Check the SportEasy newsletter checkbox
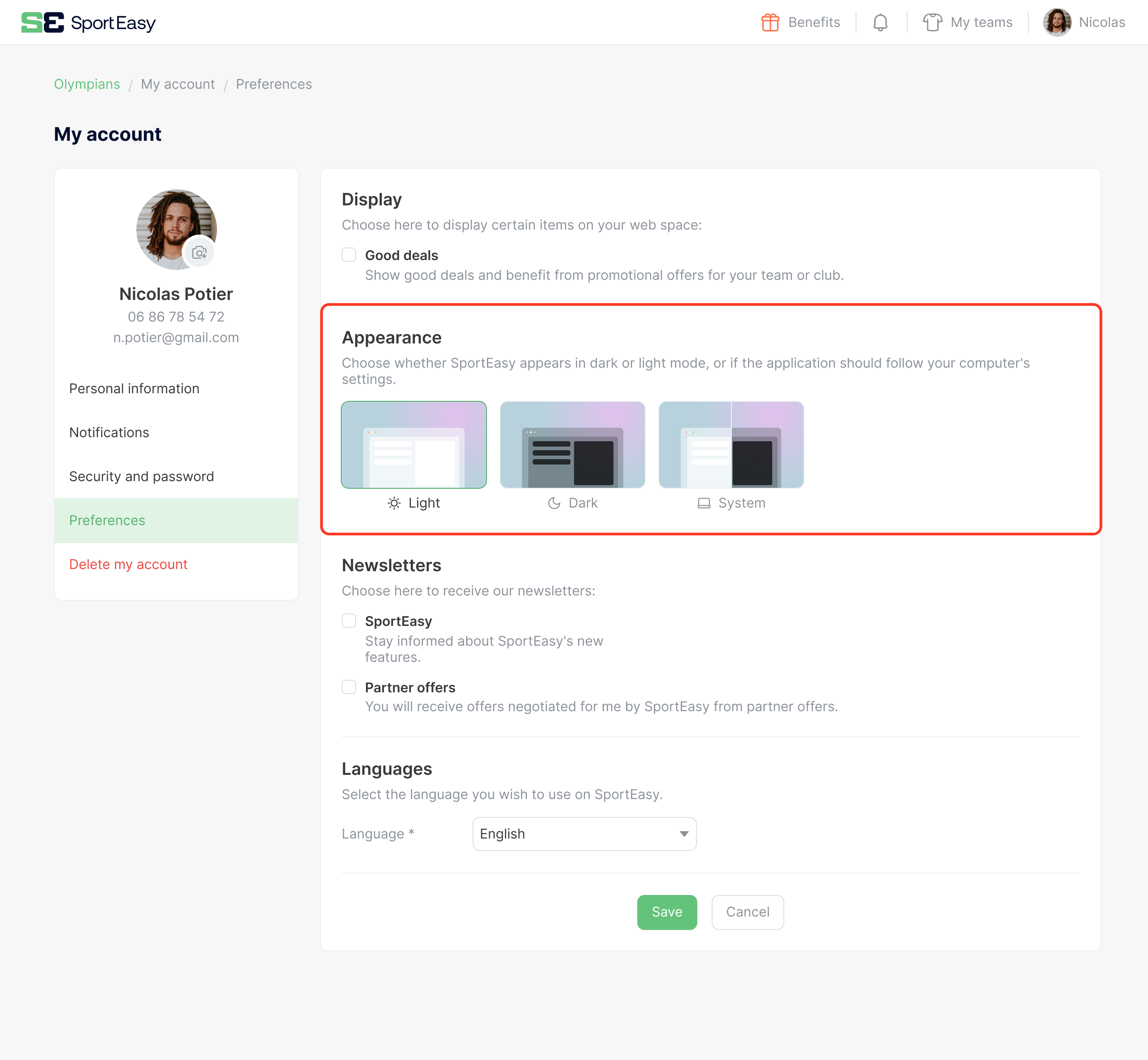1148x1060 pixels. 349,621
